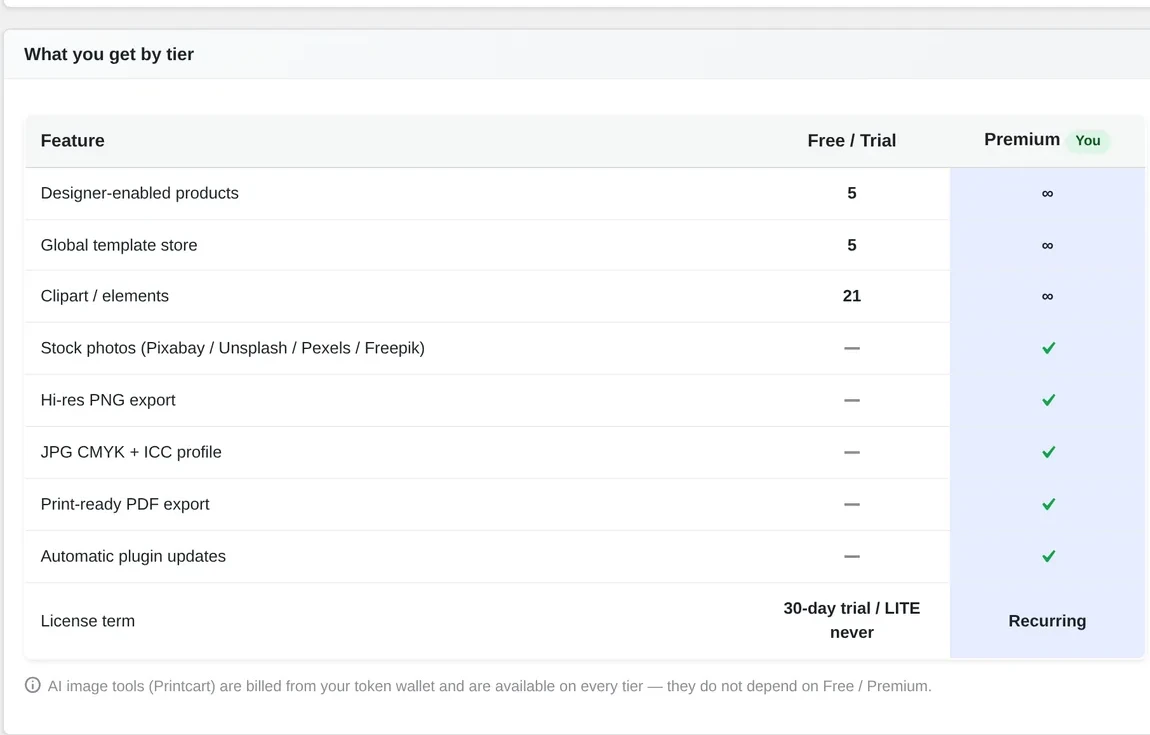The image size is (1150, 735).
Task: Select the Automatic plugin updates label
Action: [133, 556]
